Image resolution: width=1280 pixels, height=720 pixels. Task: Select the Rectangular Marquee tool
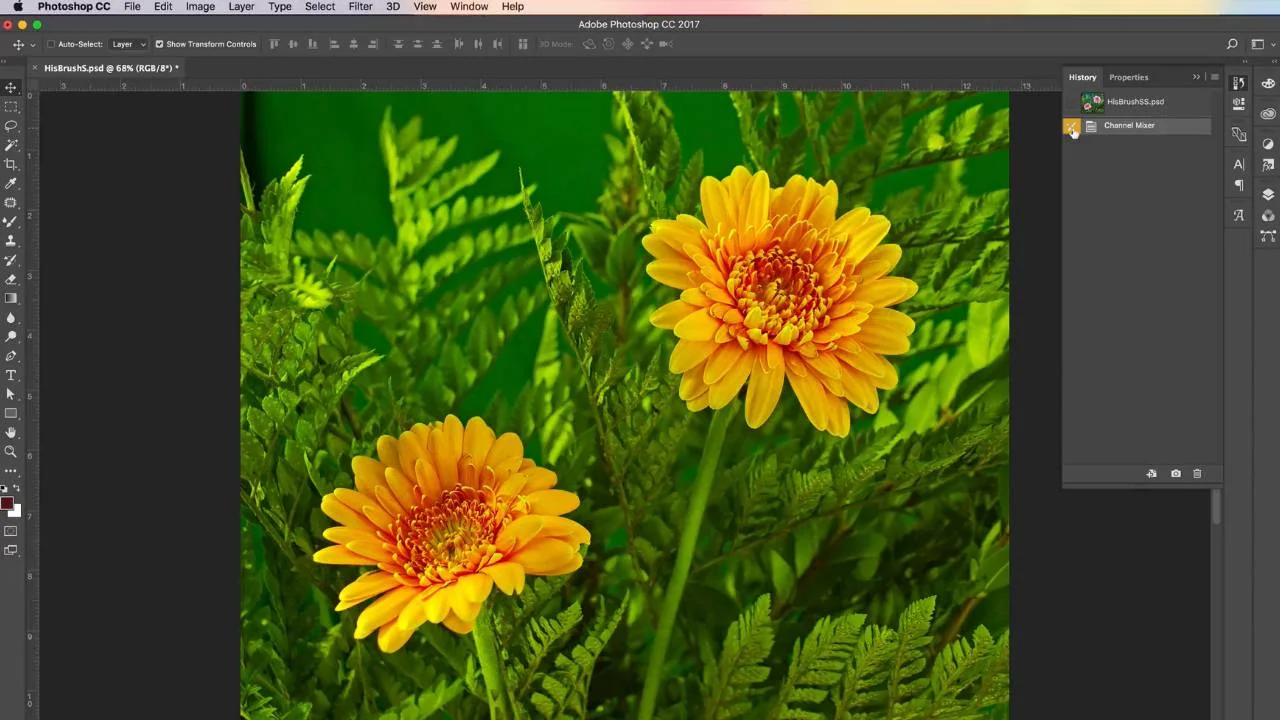[x=11, y=107]
